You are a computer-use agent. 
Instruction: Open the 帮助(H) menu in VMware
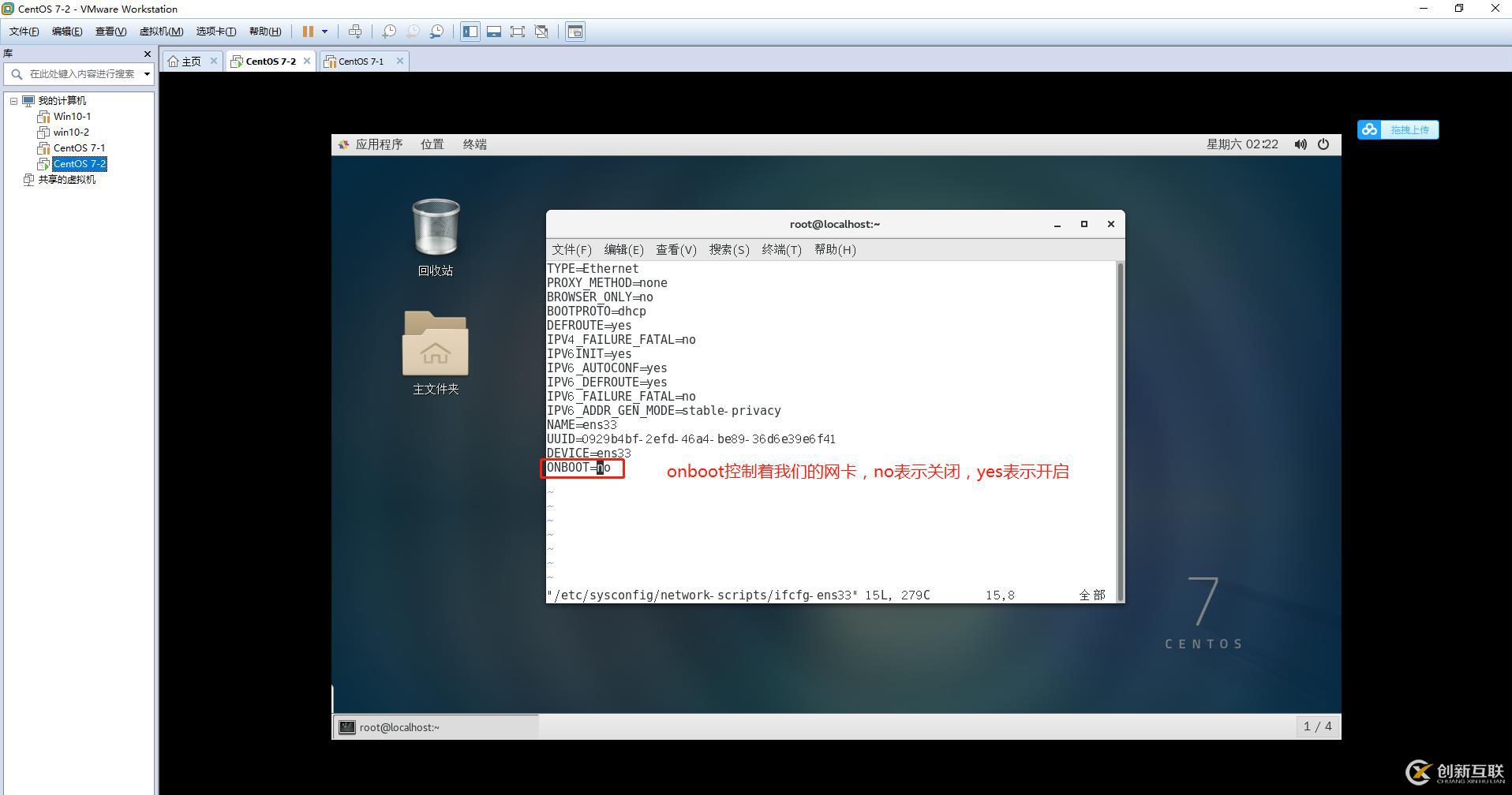pyautogui.click(x=265, y=32)
